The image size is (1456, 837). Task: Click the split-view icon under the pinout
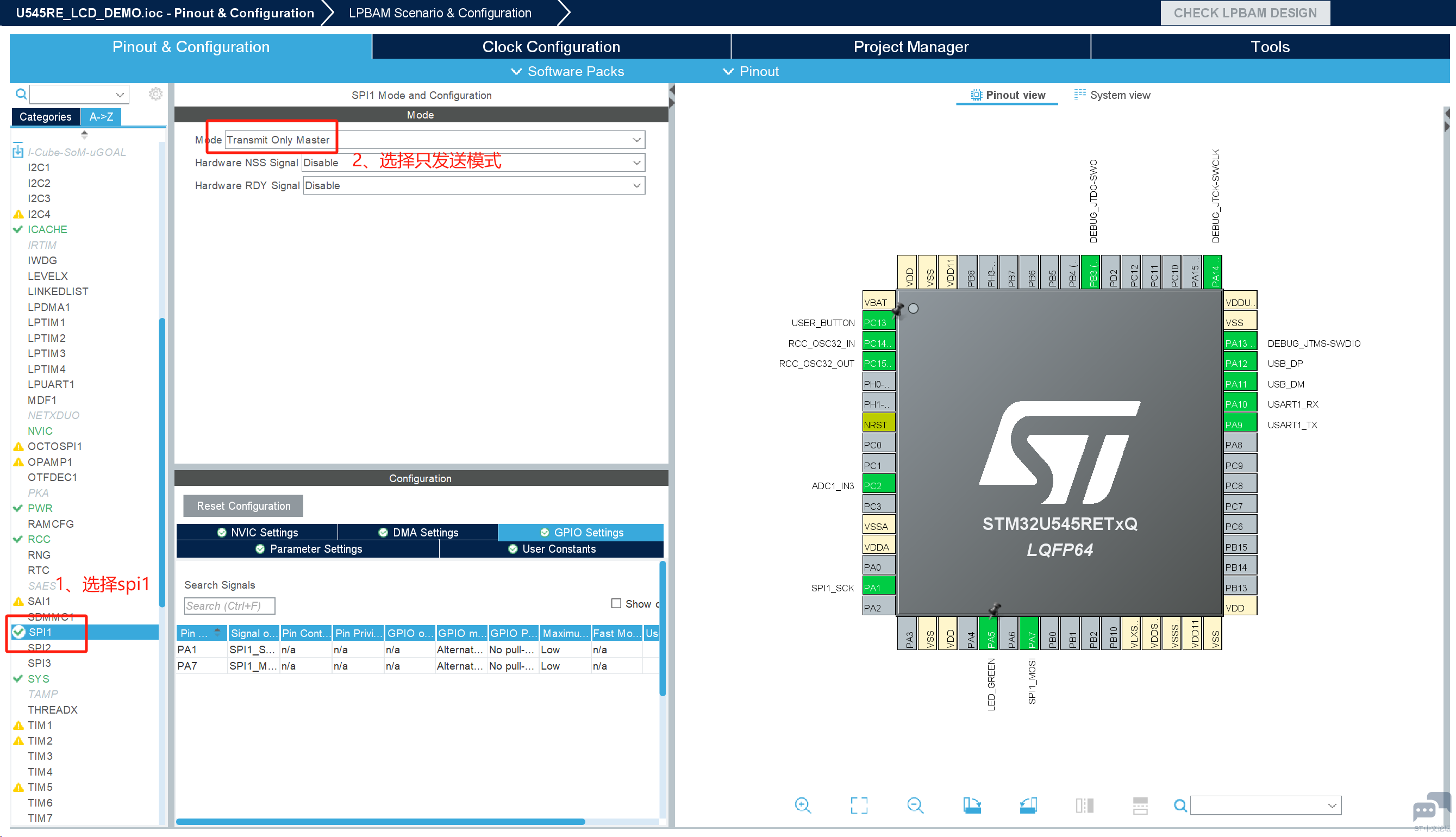(x=1084, y=805)
